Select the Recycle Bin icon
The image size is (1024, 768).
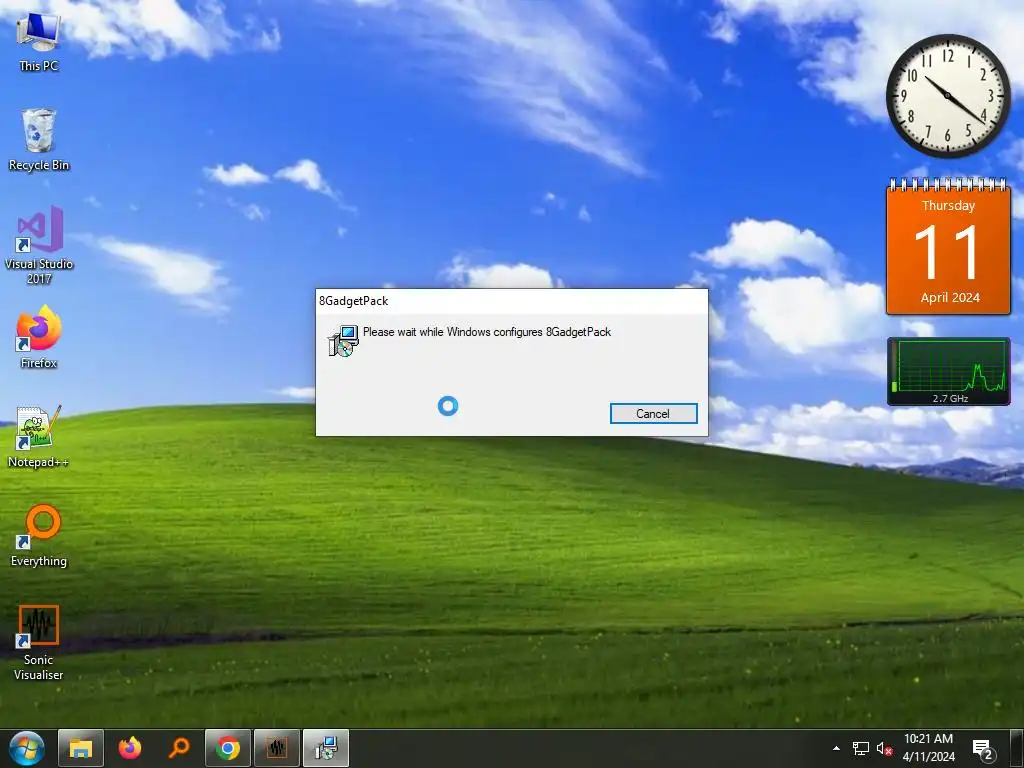[39, 140]
